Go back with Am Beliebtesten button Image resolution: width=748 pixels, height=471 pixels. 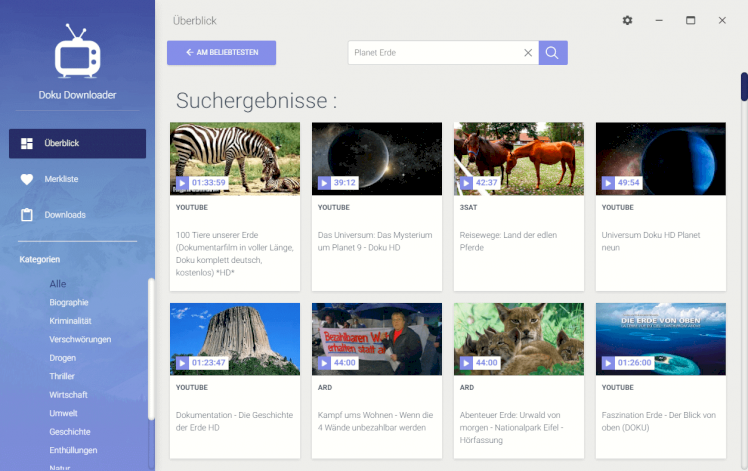(221, 53)
